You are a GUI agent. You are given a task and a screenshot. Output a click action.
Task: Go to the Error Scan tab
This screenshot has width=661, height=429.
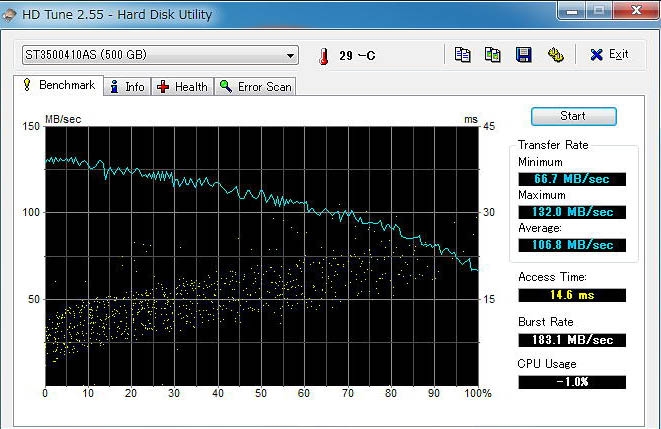[x=256, y=87]
